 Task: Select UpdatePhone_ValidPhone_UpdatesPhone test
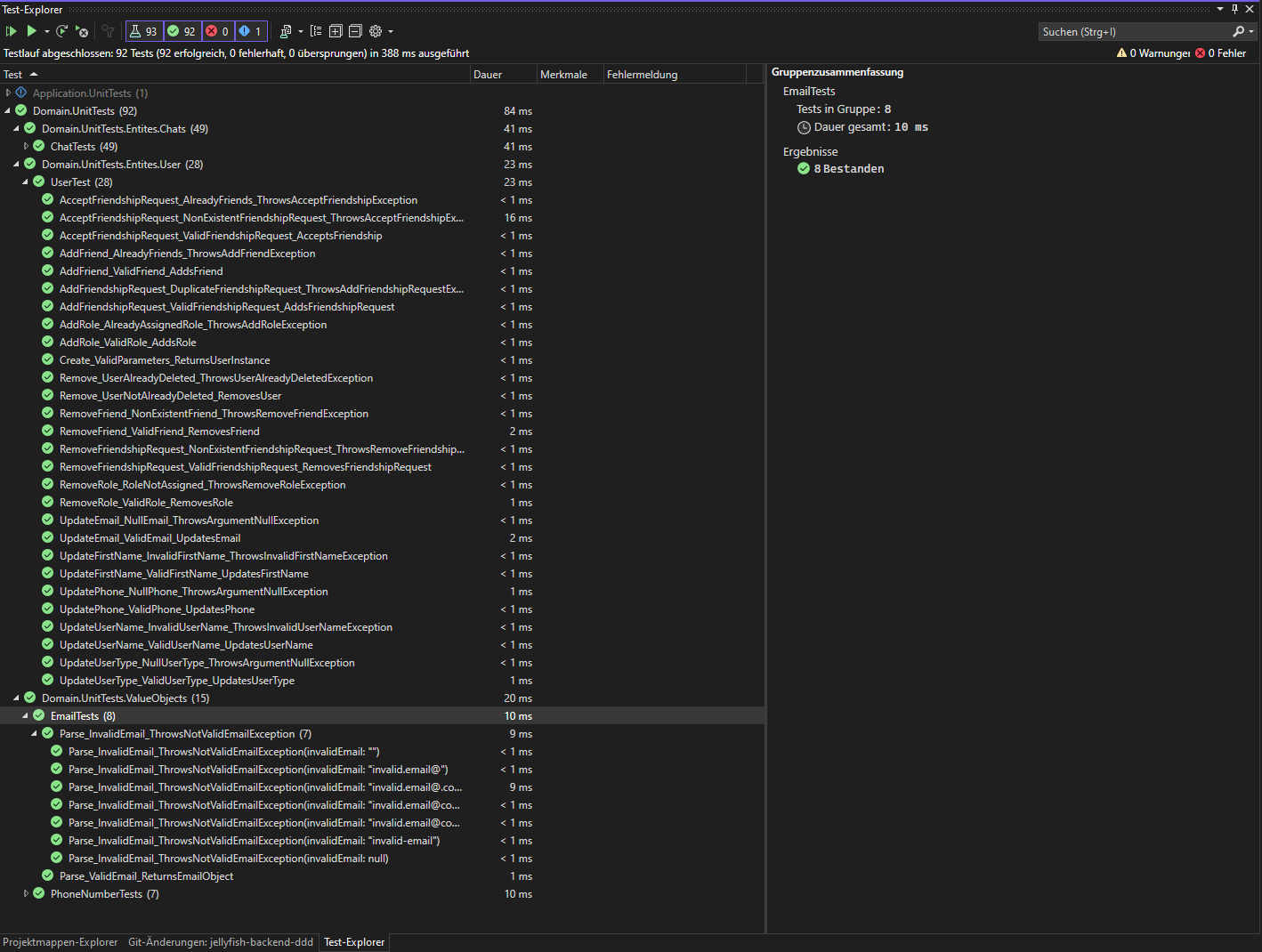pos(157,609)
